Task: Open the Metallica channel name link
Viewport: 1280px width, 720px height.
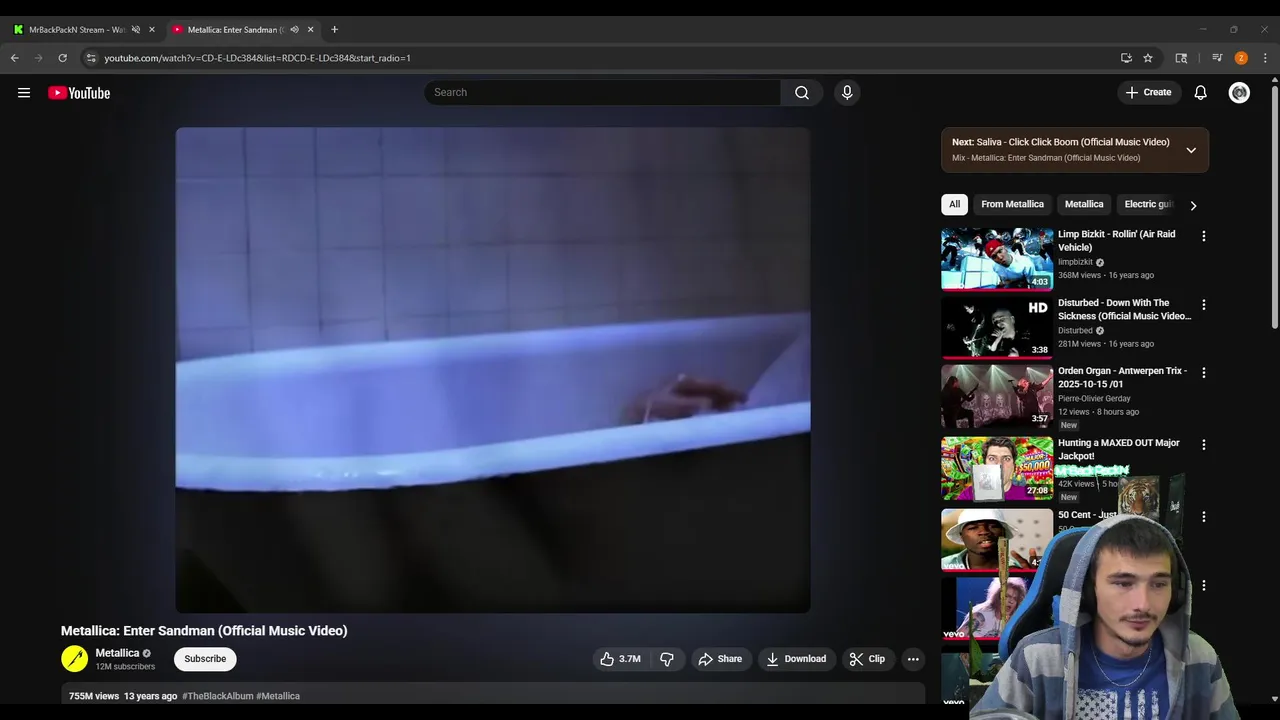Action: point(117,653)
